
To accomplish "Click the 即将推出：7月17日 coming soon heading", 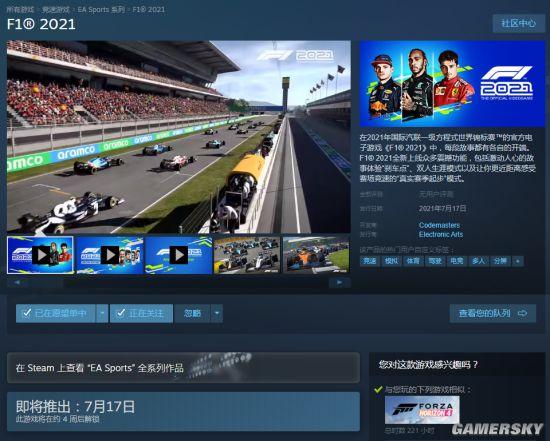I will point(75,407).
